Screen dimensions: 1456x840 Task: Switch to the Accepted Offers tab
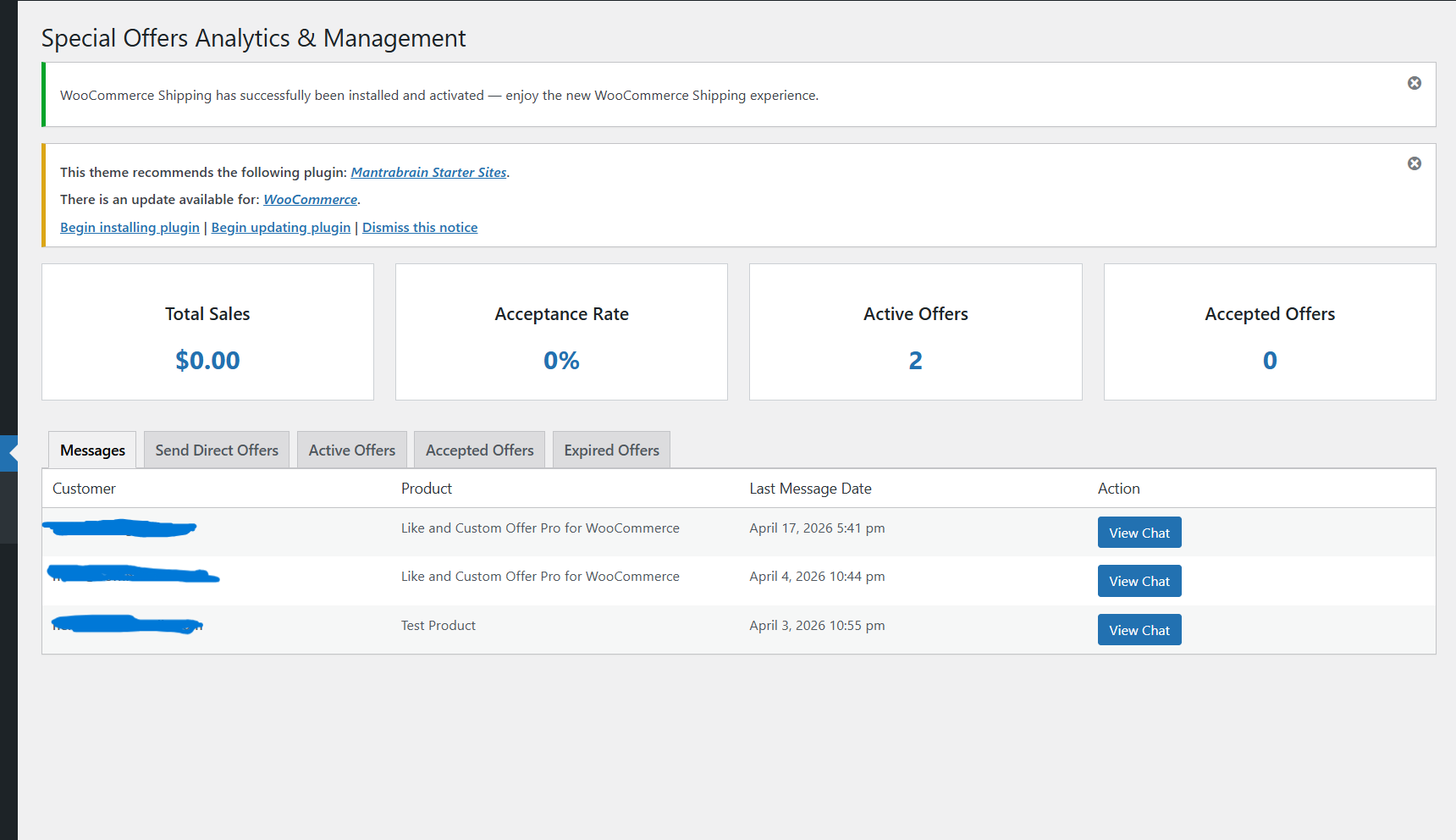pyautogui.click(x=479, y=450)
